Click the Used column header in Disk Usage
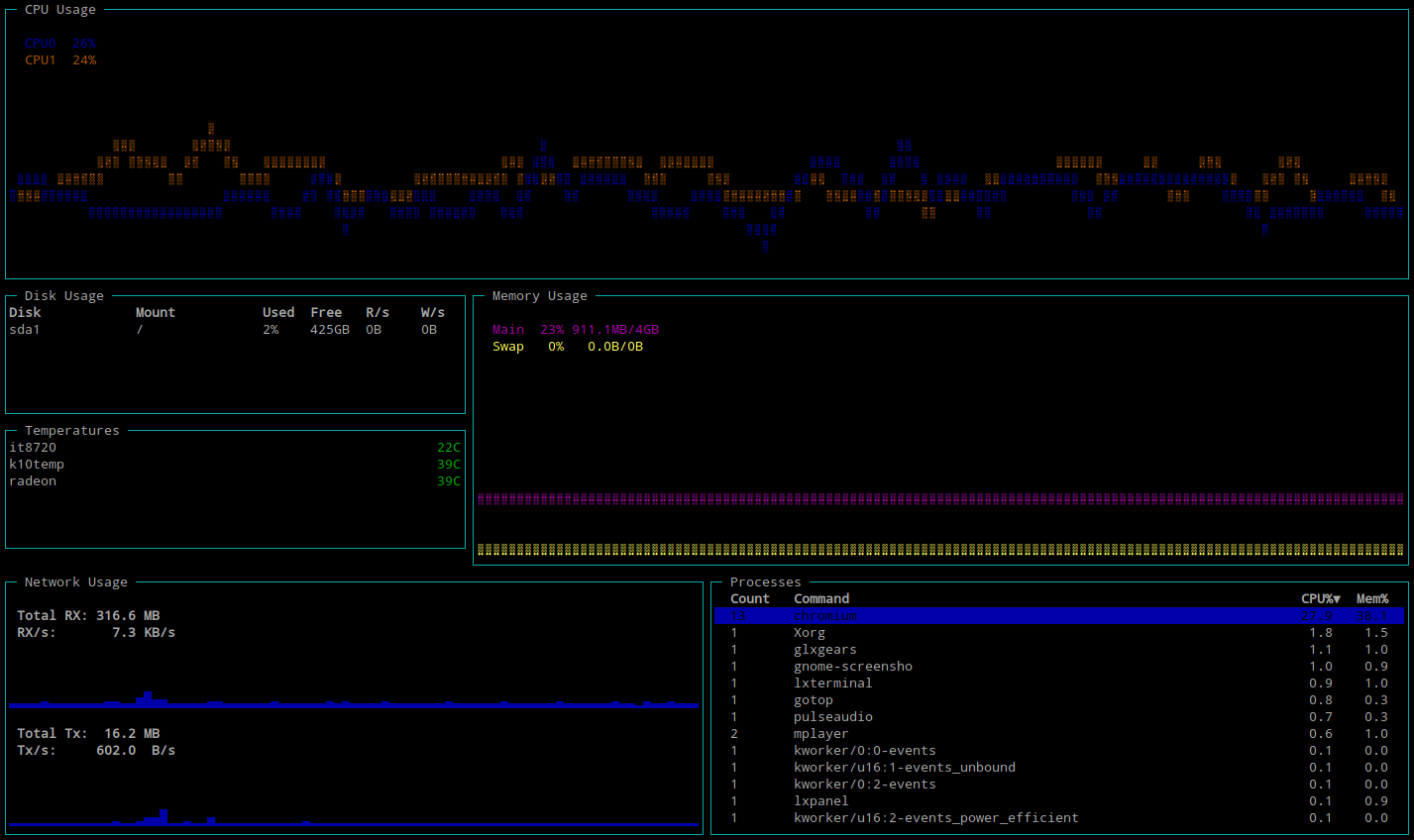The image size is (1414, 840). [x=278, y=313]
